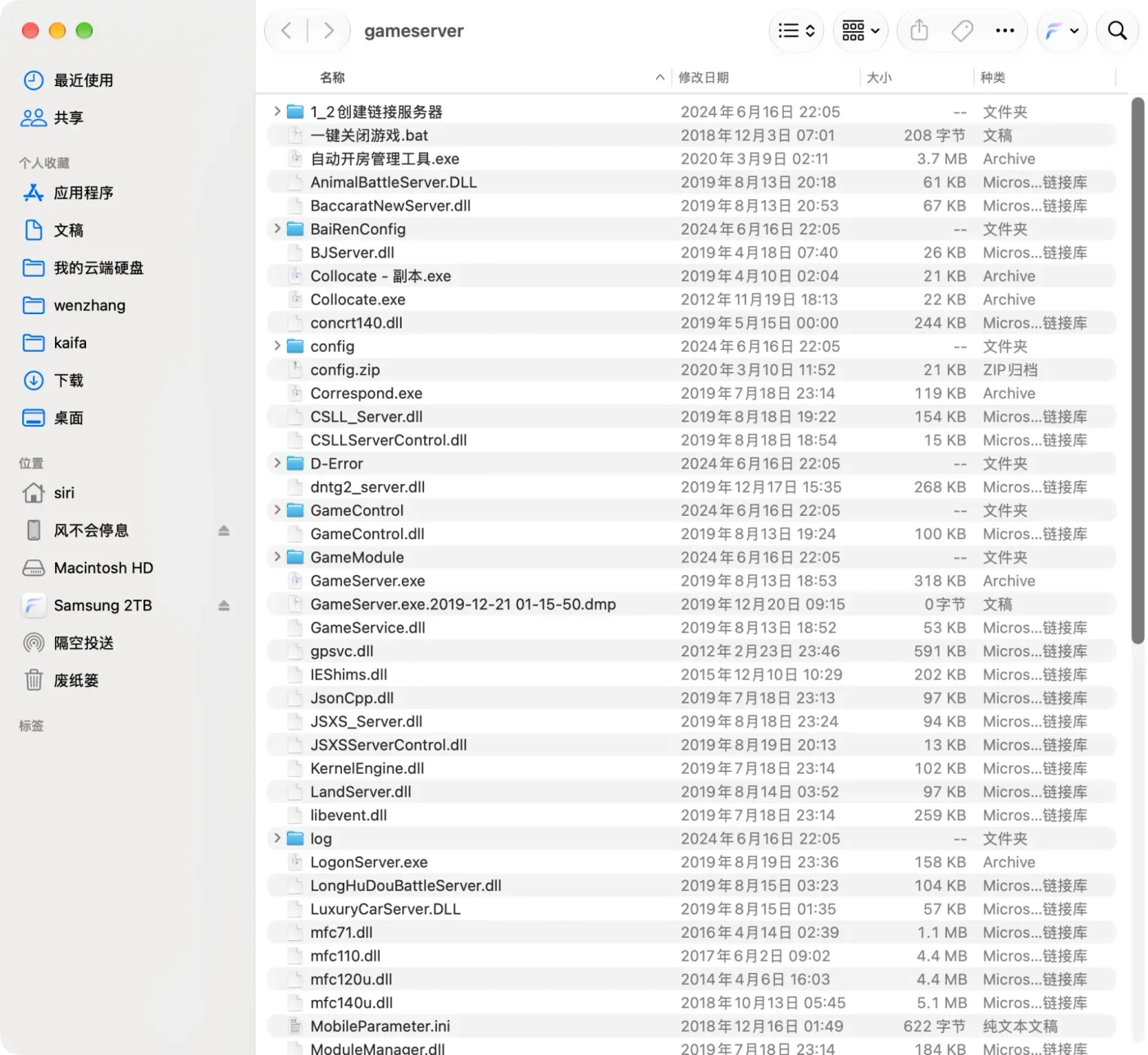Screen dimensions: 1148x1055
Task: Expand the log folder
Action: click(277, 838)
